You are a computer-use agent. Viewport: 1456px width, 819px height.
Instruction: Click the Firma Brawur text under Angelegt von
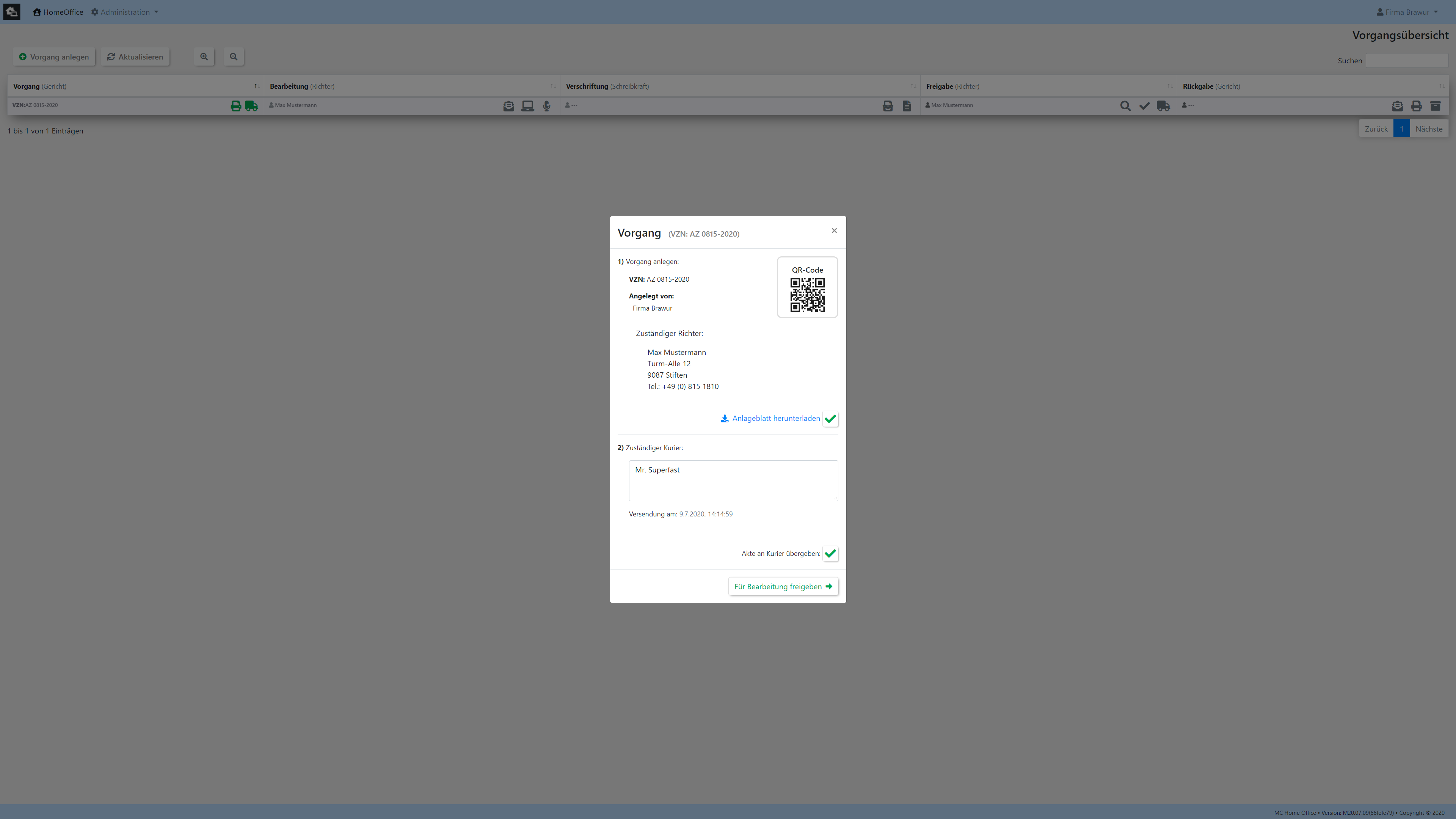click(652, 308)
